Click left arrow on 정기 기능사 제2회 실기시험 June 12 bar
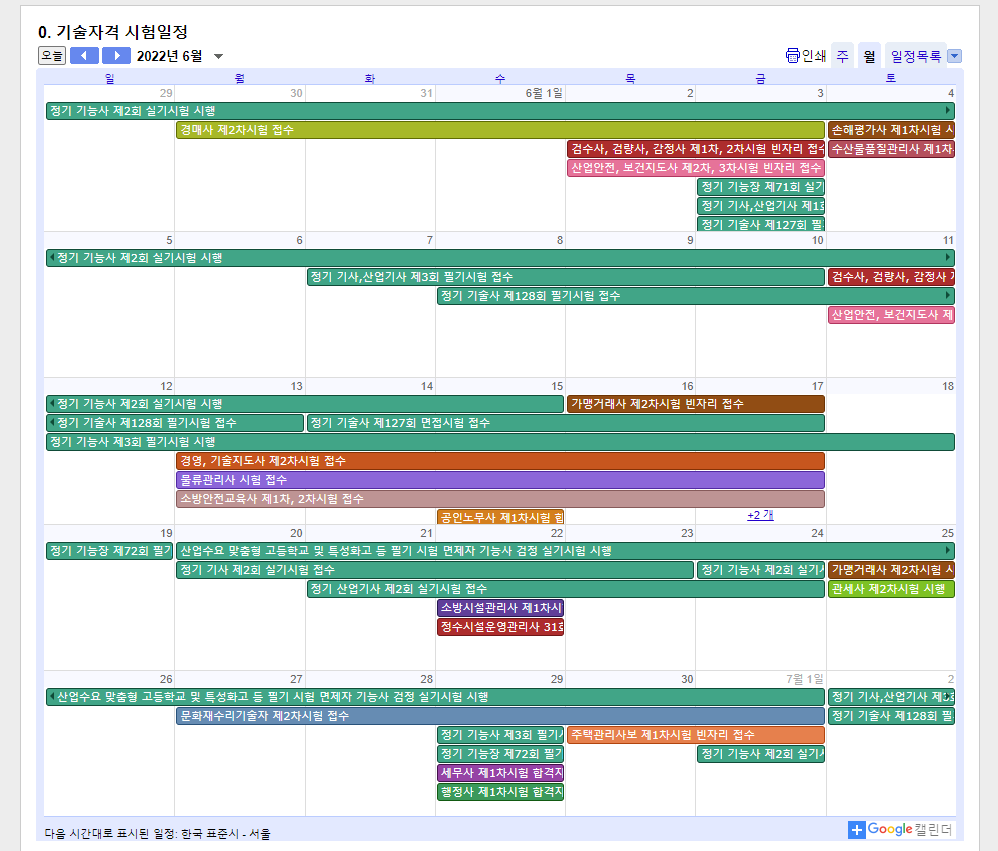Screen dimensions: 998x851 coord(52,404)
